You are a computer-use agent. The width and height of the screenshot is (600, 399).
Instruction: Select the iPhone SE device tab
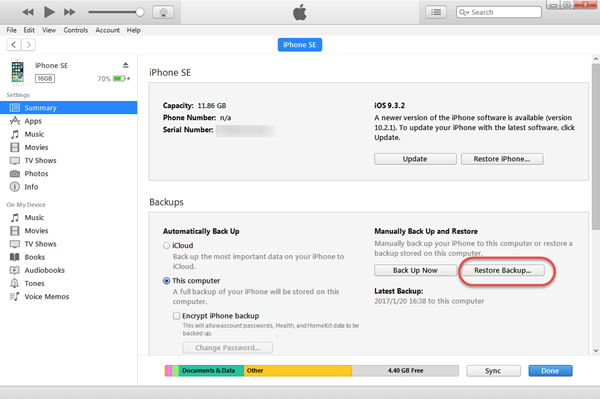pyautogui.click(x=300, y=45)
